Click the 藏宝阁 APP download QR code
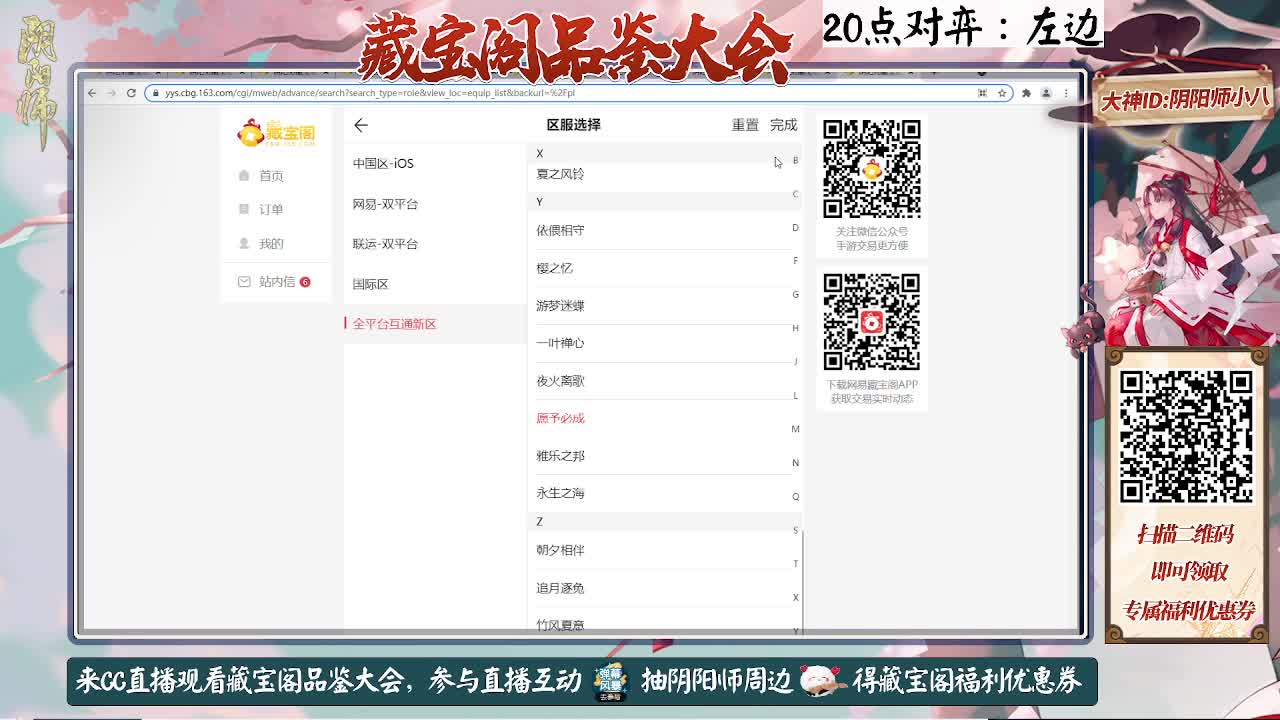1280x720 pixels. (x=872, y=322)
